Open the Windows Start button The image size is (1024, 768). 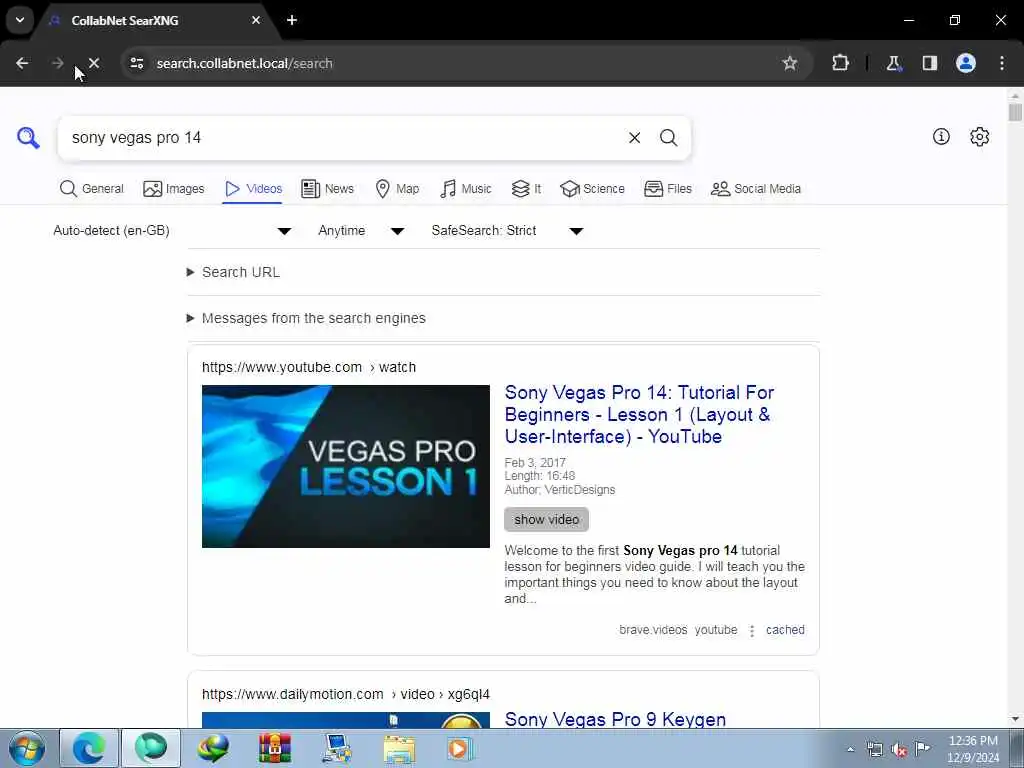click(x=27, y=748)
